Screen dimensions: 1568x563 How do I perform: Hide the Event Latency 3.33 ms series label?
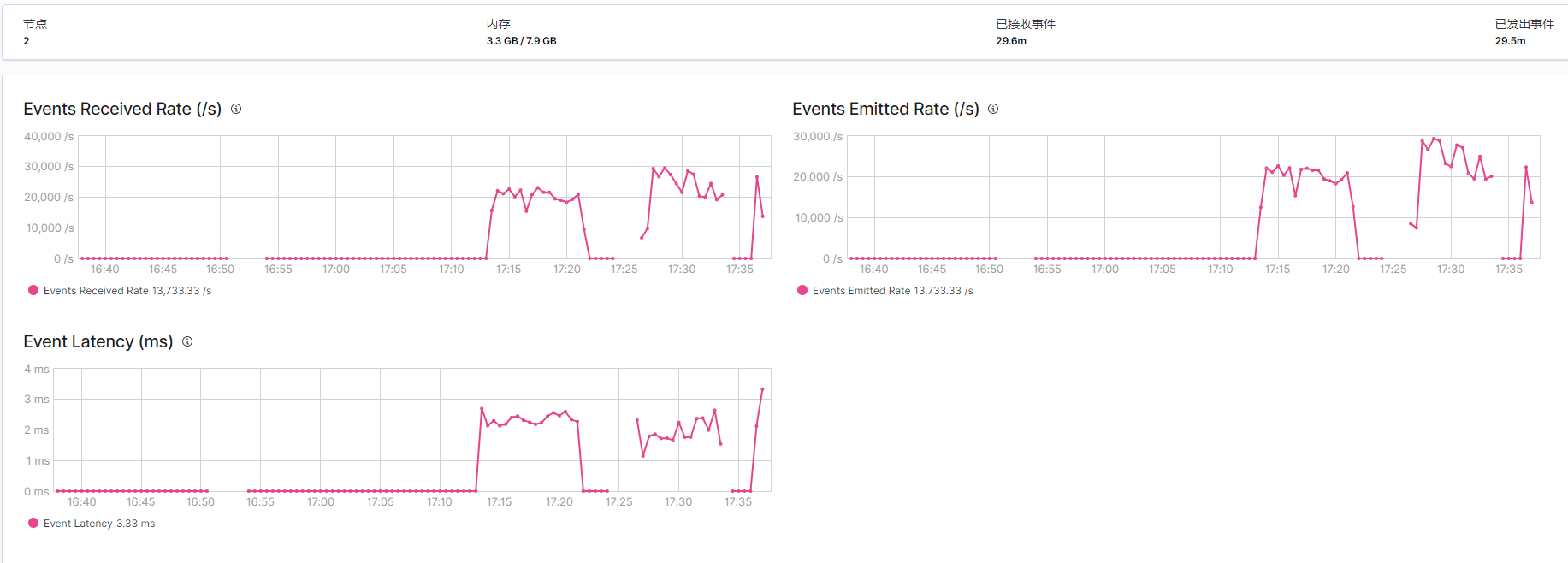[99, 524]
